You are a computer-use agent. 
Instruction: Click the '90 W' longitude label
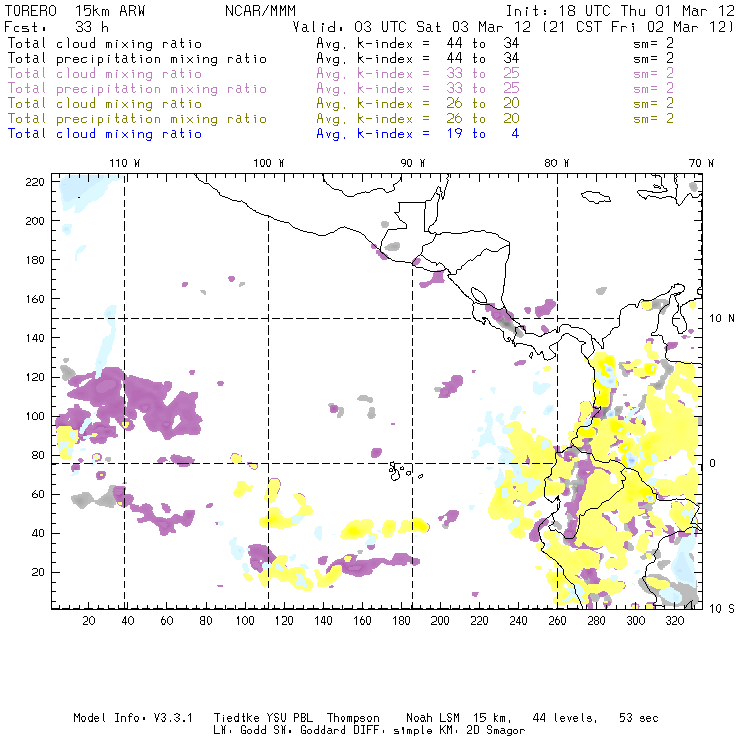point(413,163)
